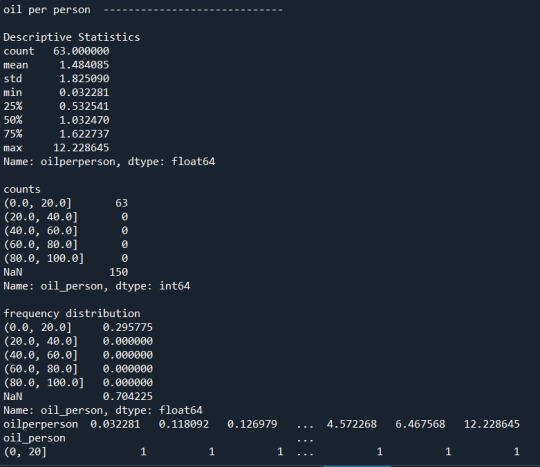Click "Name: oil_person, dtype: float64" line
540x467 pixels.
point(103,410)
